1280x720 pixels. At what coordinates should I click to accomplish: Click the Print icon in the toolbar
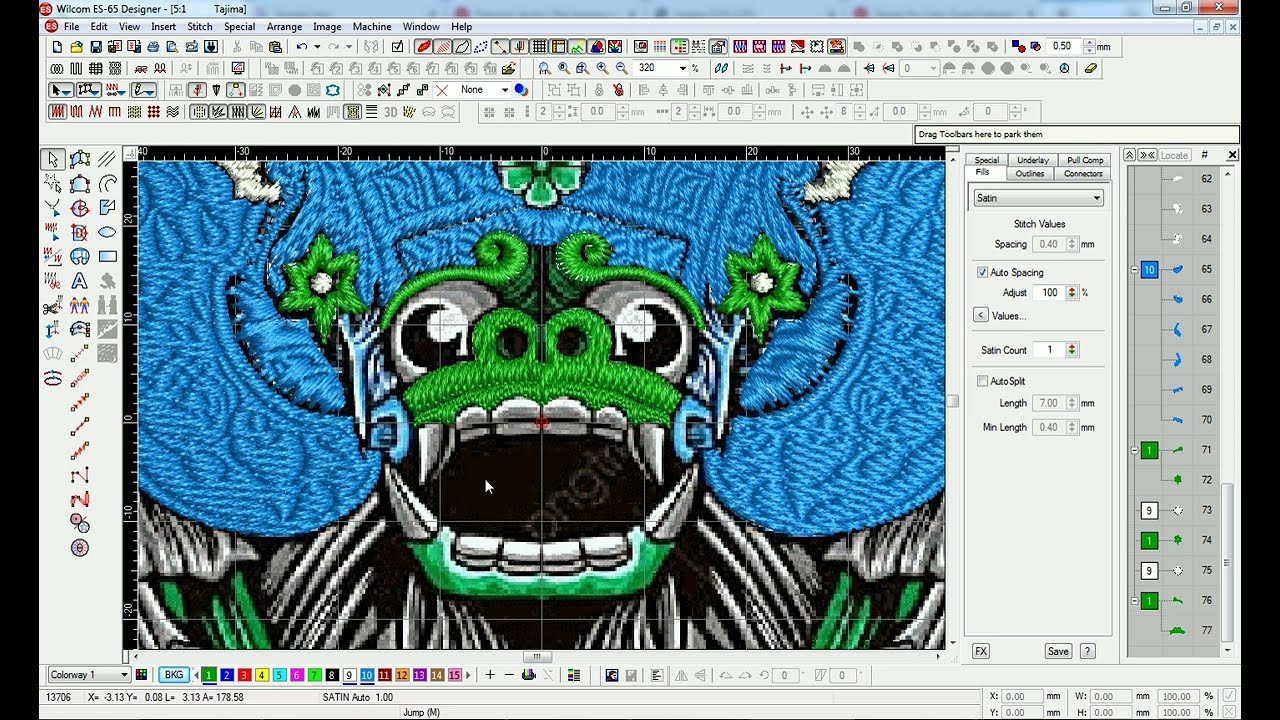click(153, 47)
